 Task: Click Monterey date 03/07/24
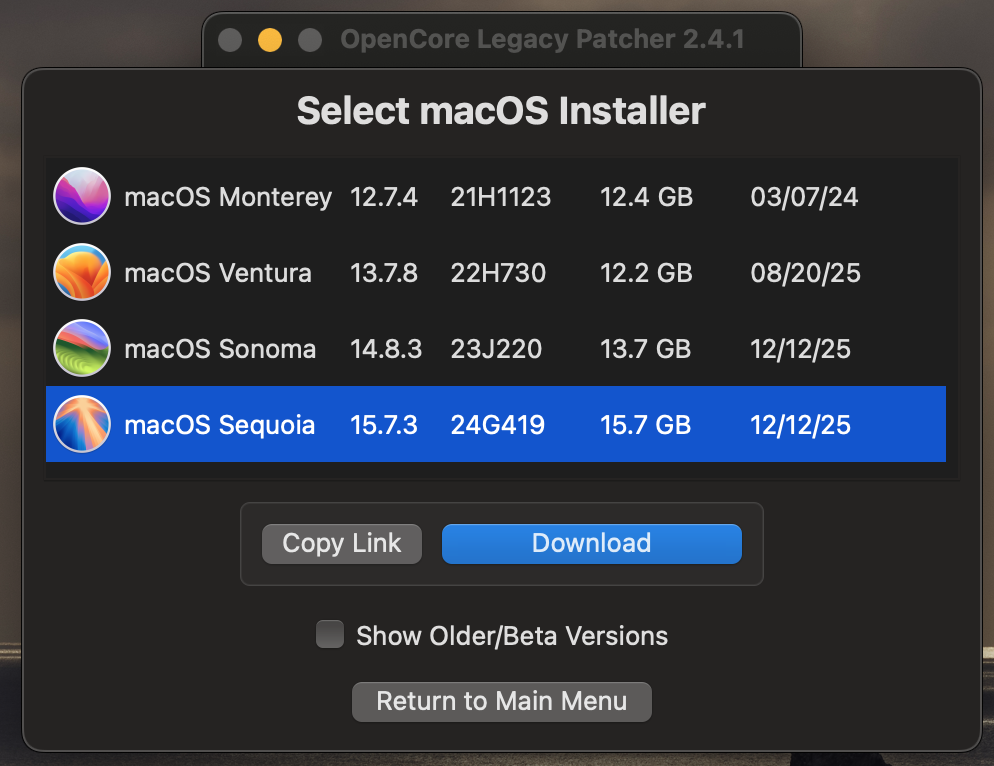(804, 197)
